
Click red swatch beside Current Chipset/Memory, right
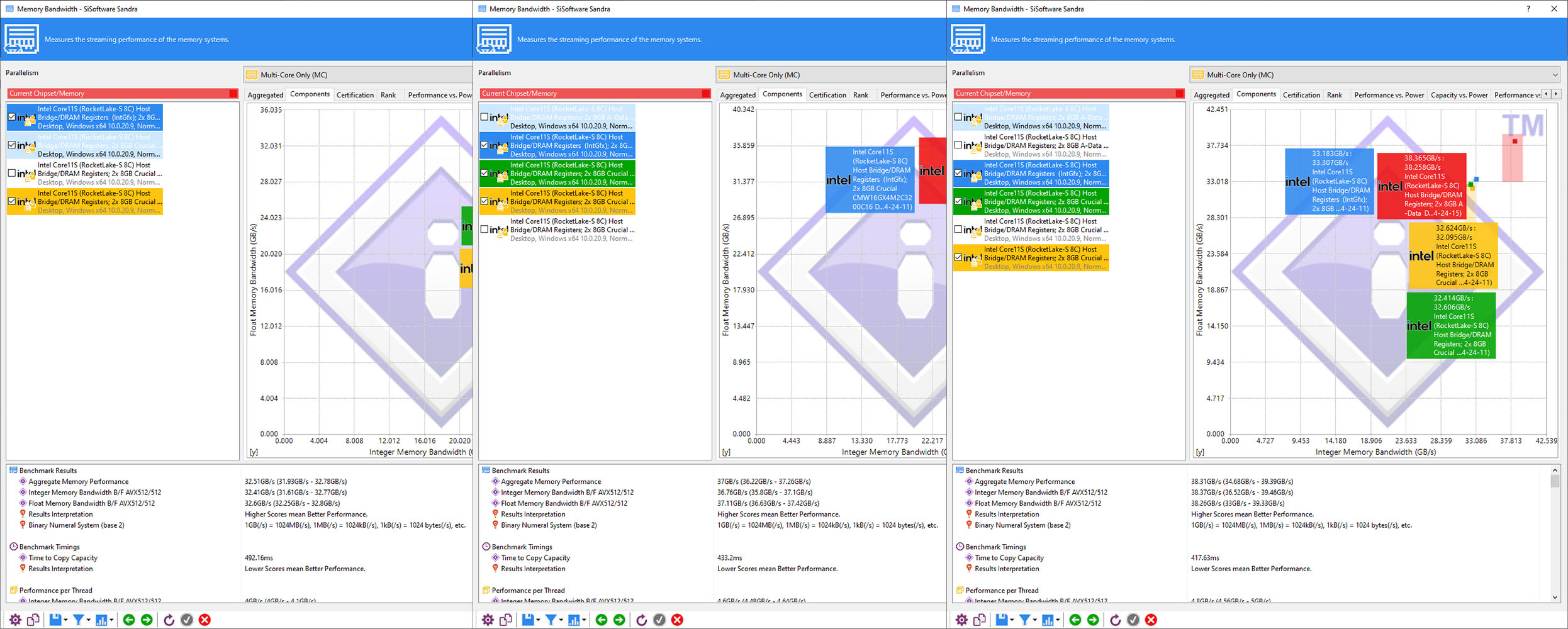tap(1180, 94)
